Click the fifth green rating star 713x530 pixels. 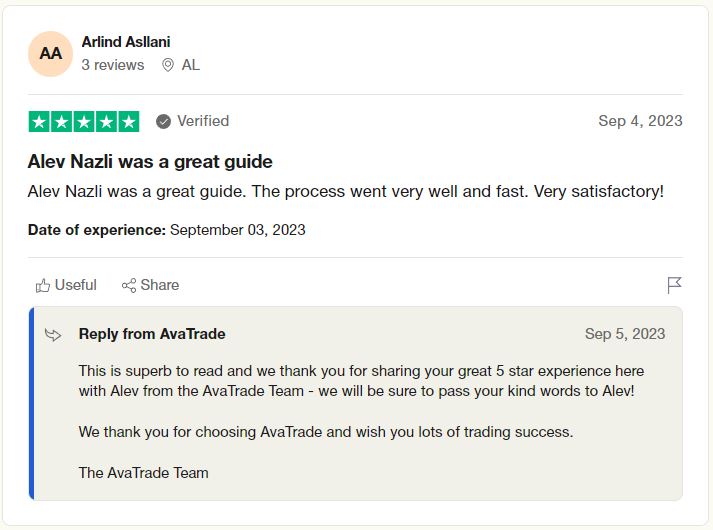pyautogui.click(x=128, y=122)
